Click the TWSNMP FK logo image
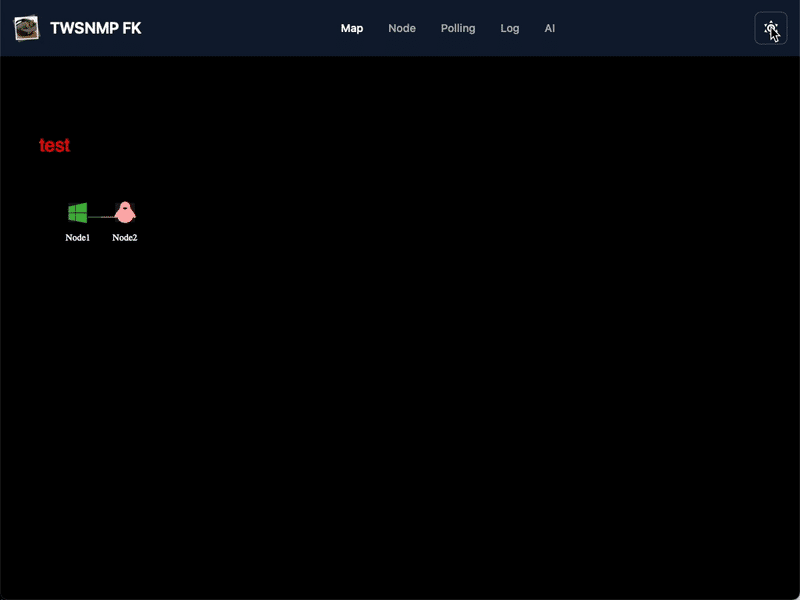Image resolution: width=800 pixels, height=600 pixels. 26,28
